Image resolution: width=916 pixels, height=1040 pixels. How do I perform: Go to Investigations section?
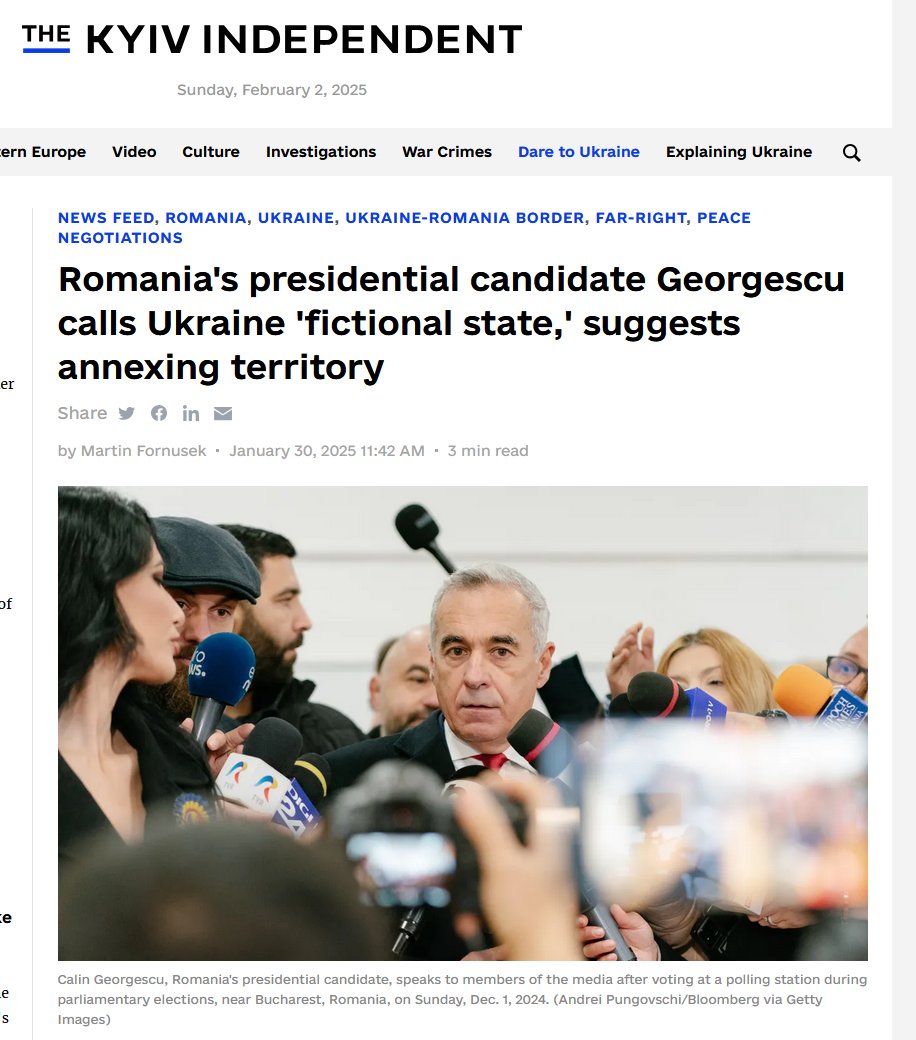tap(321, 152)
